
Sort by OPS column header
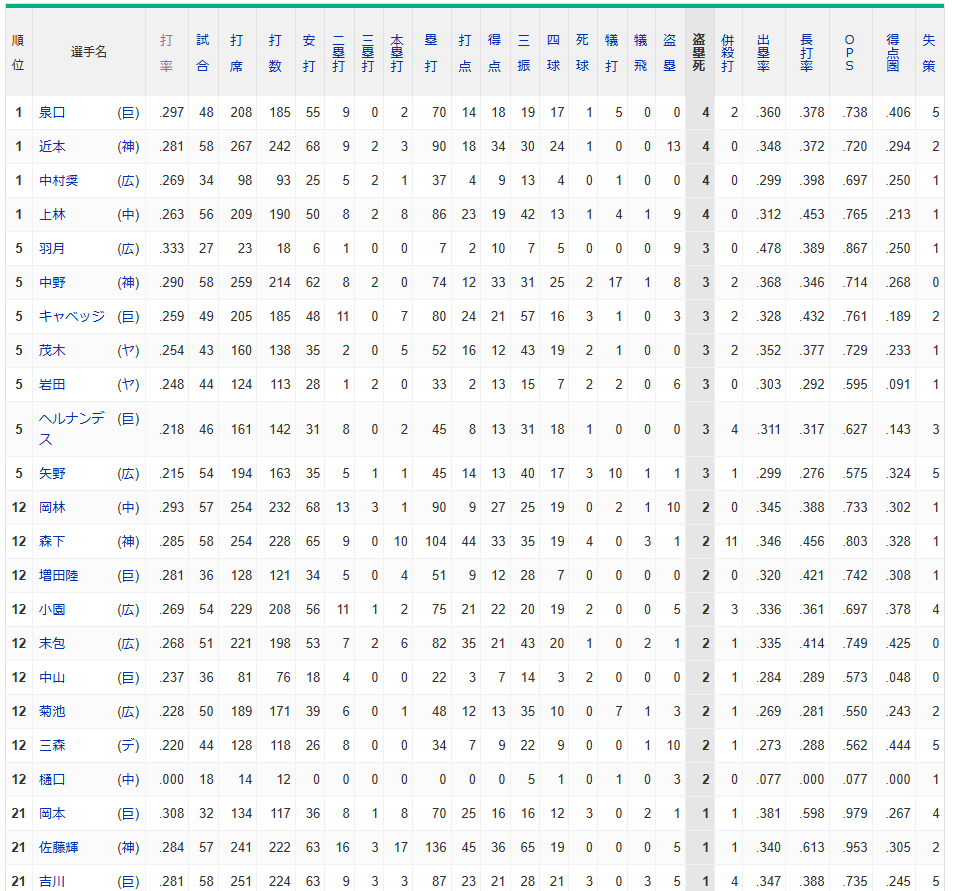click(850, 53)
